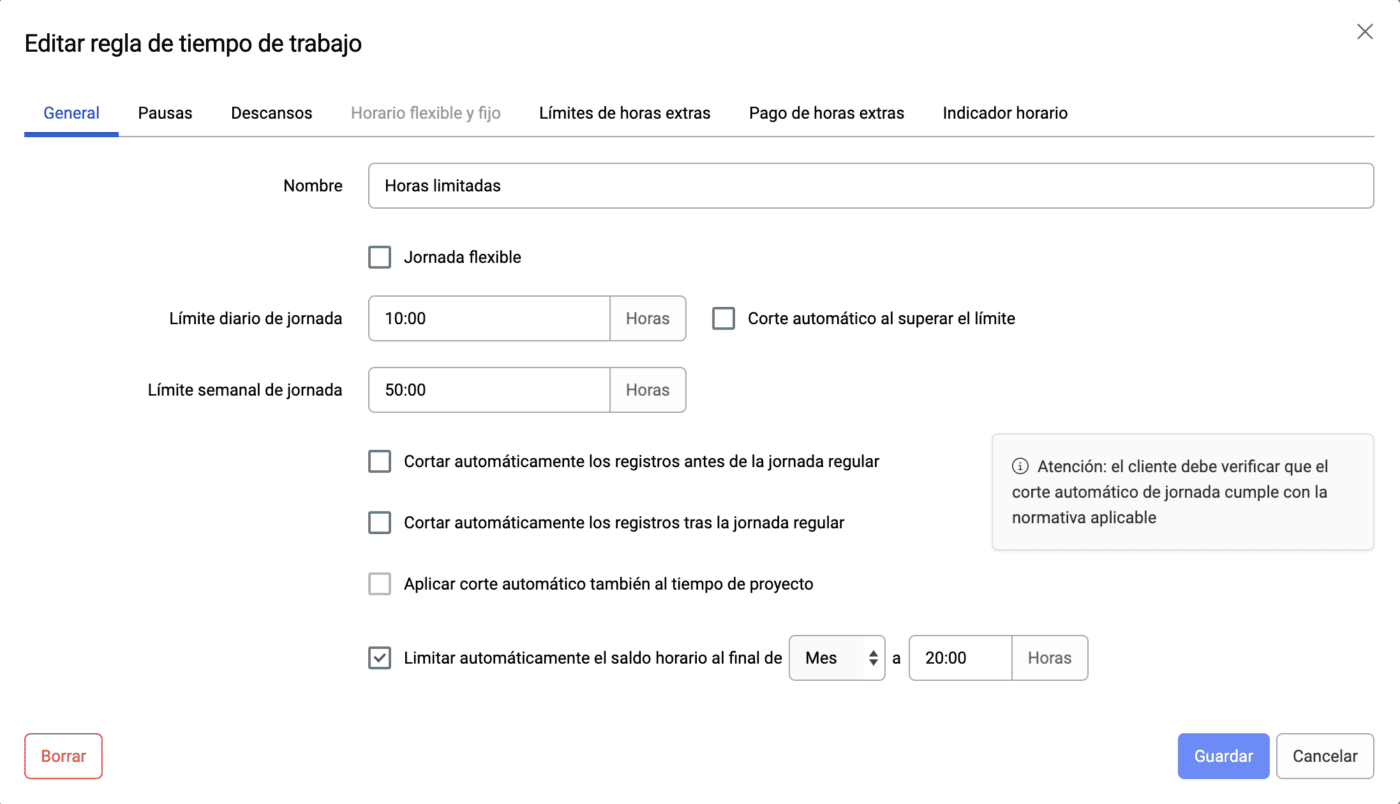Select the Pago de horas extras tab

click(826, 113)
